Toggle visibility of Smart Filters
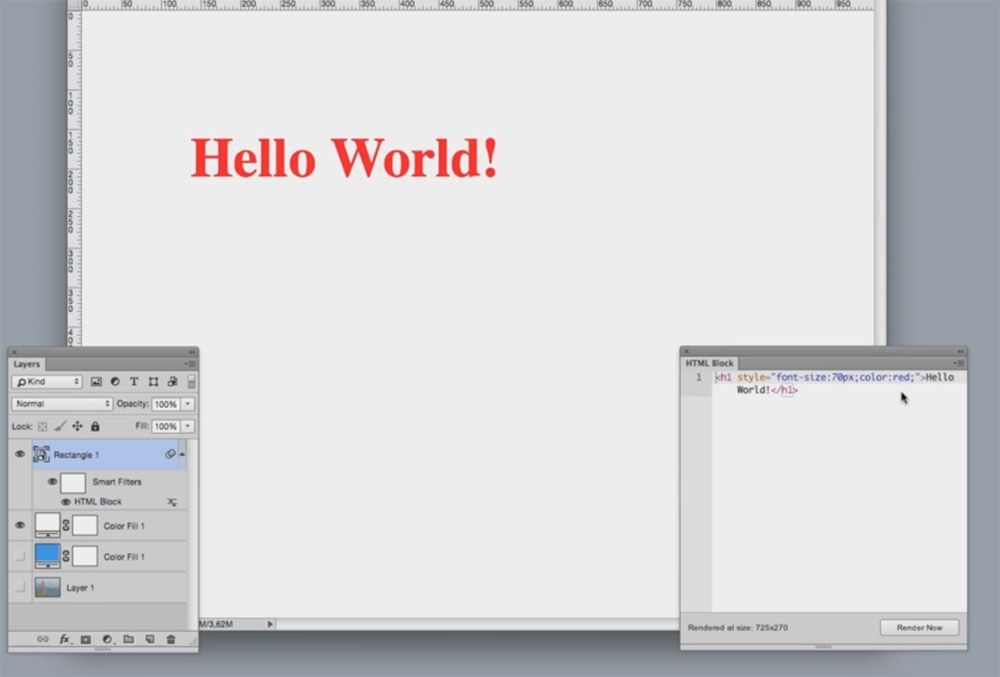This screenshot has width=1000, height=677. [52, 481]
